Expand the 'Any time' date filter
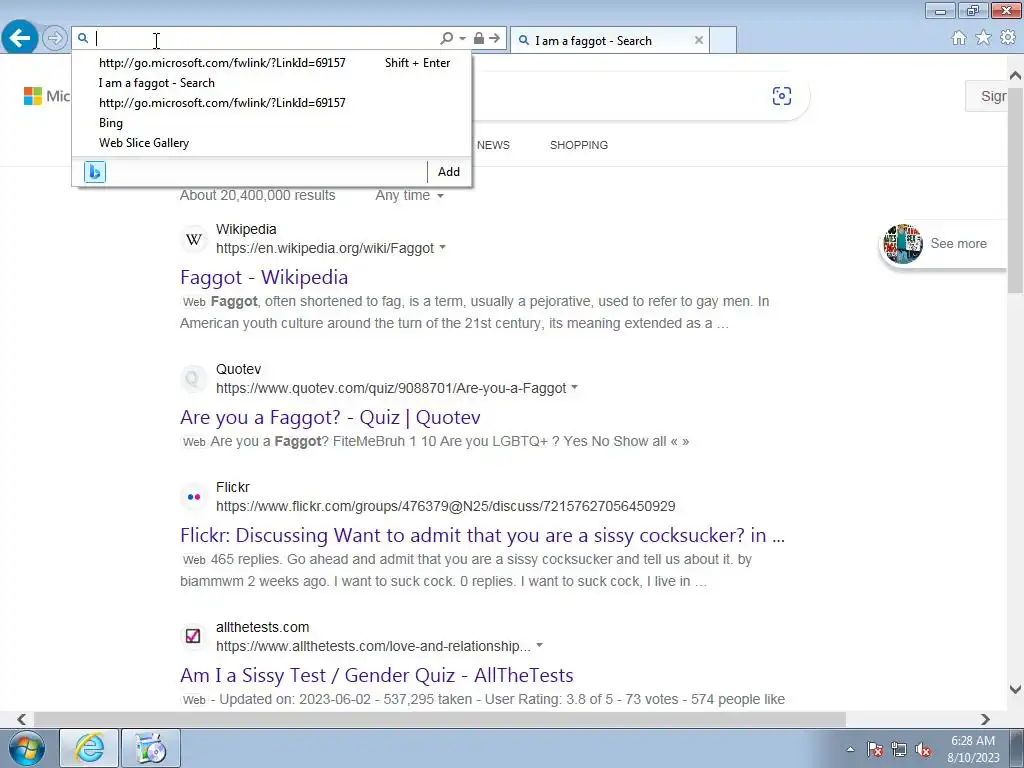This screenshot has height=768, width=1024. 409,195
